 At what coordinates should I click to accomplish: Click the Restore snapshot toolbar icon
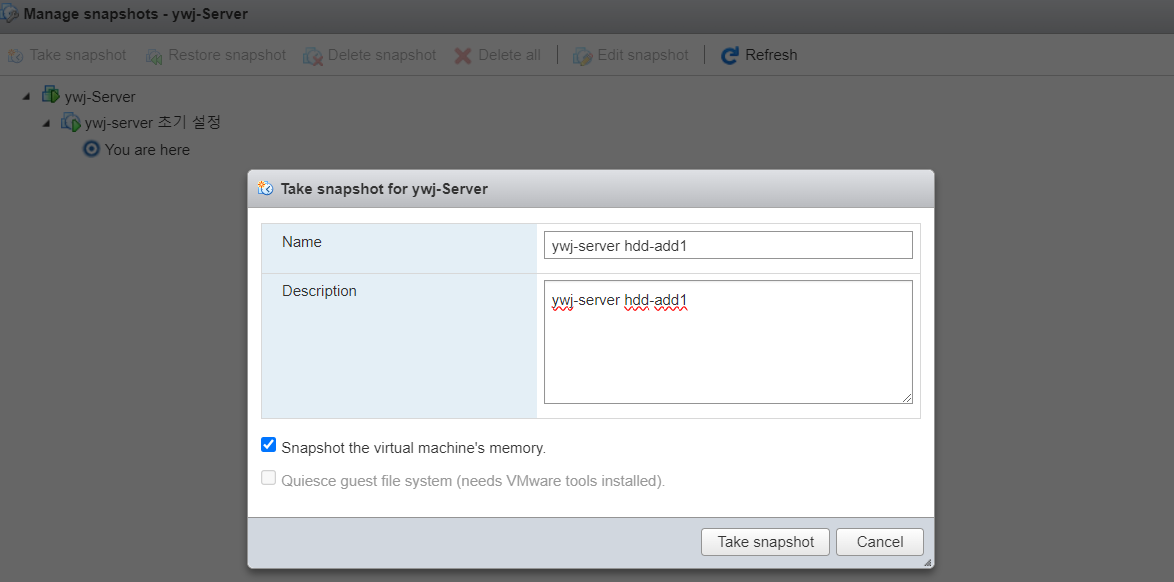coord(154,55)
